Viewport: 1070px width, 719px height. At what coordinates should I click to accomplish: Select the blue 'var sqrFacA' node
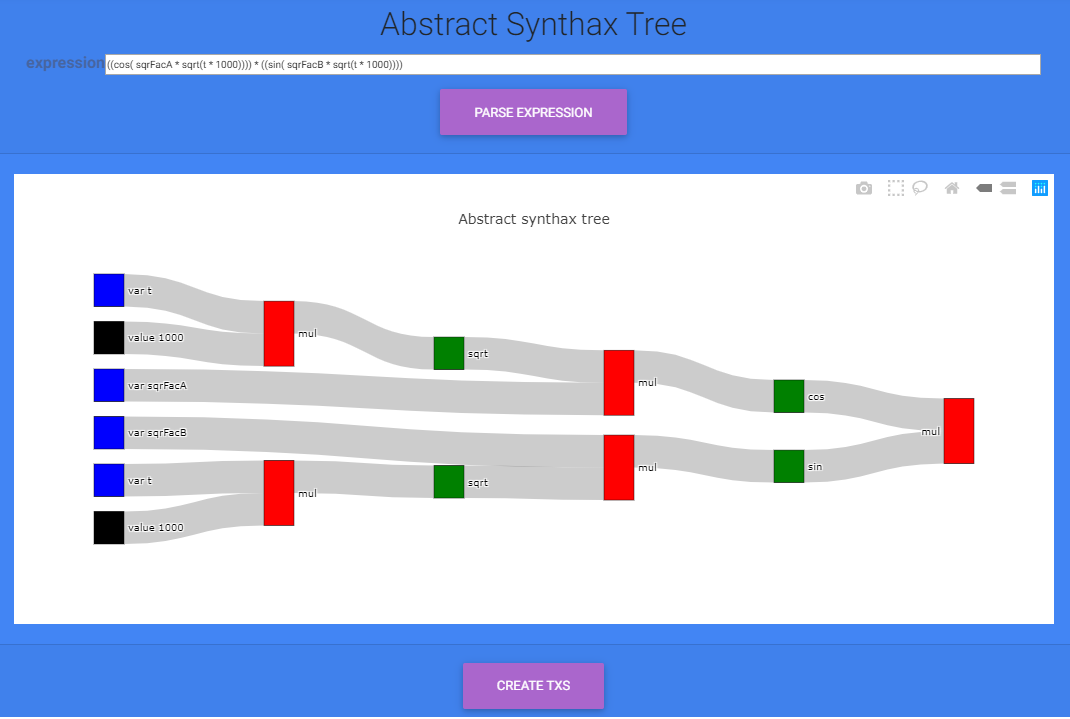coord(109,385)
